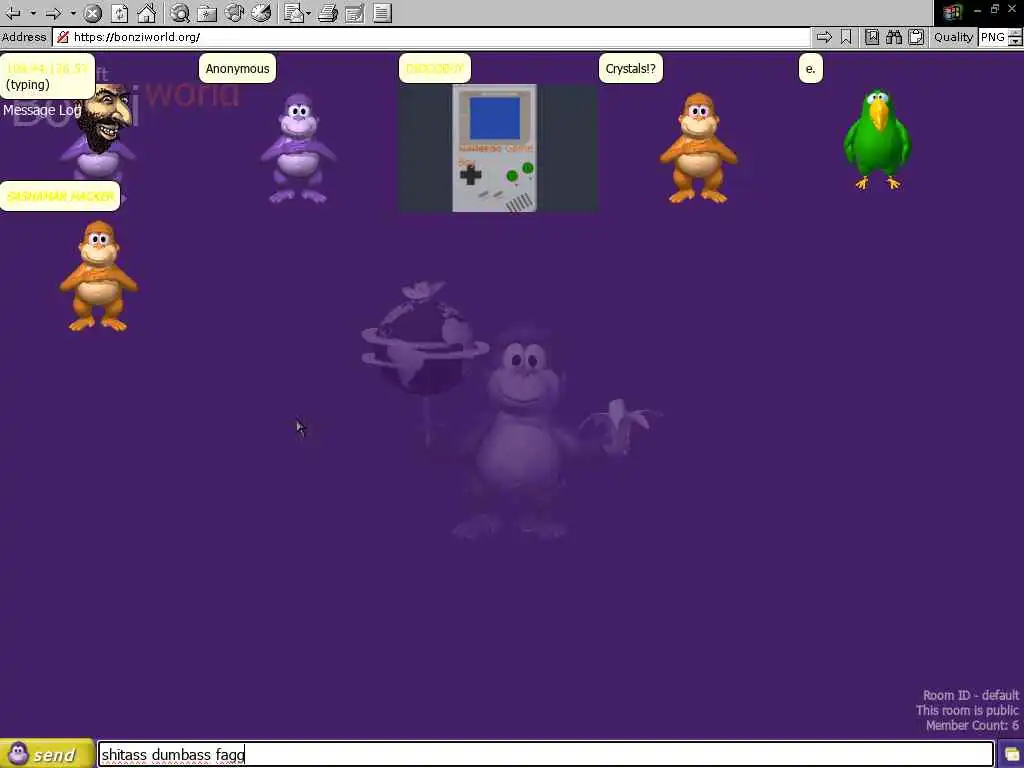Go forward with the Forward arrow
Viewport: 1024px width, 768px height.
point(54,12)
